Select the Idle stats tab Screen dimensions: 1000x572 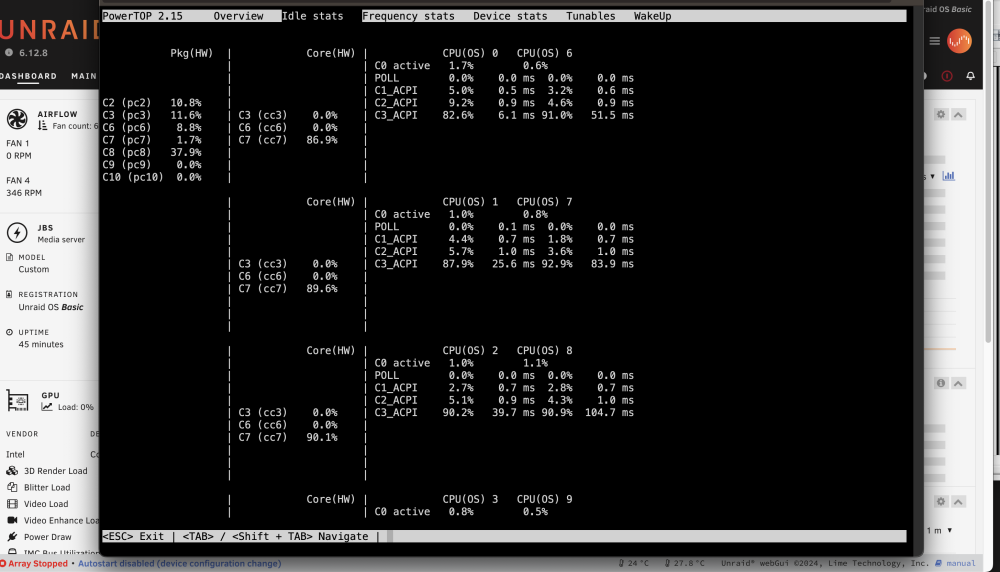(312, 16)
